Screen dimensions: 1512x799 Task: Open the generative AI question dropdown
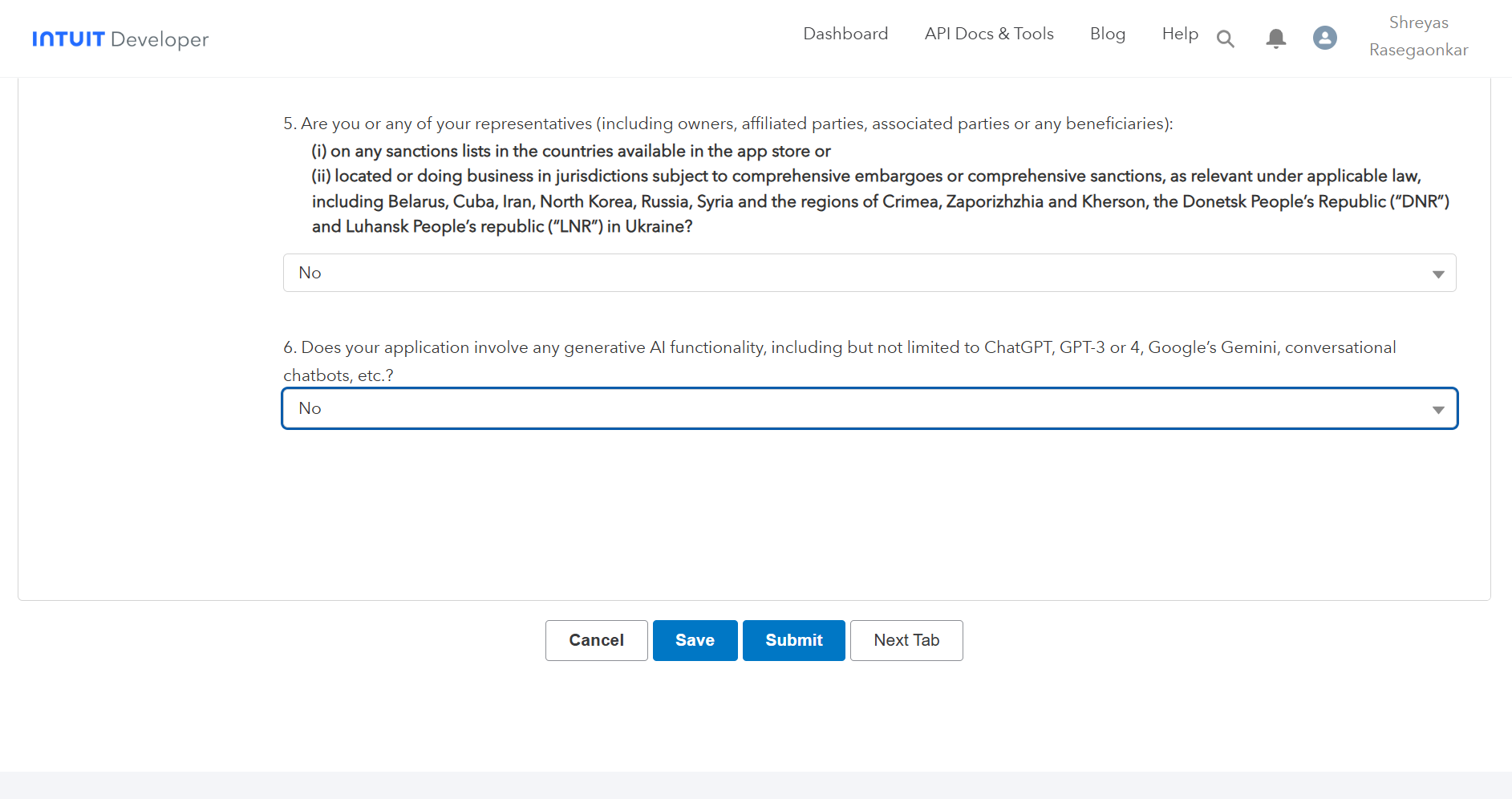858,408
